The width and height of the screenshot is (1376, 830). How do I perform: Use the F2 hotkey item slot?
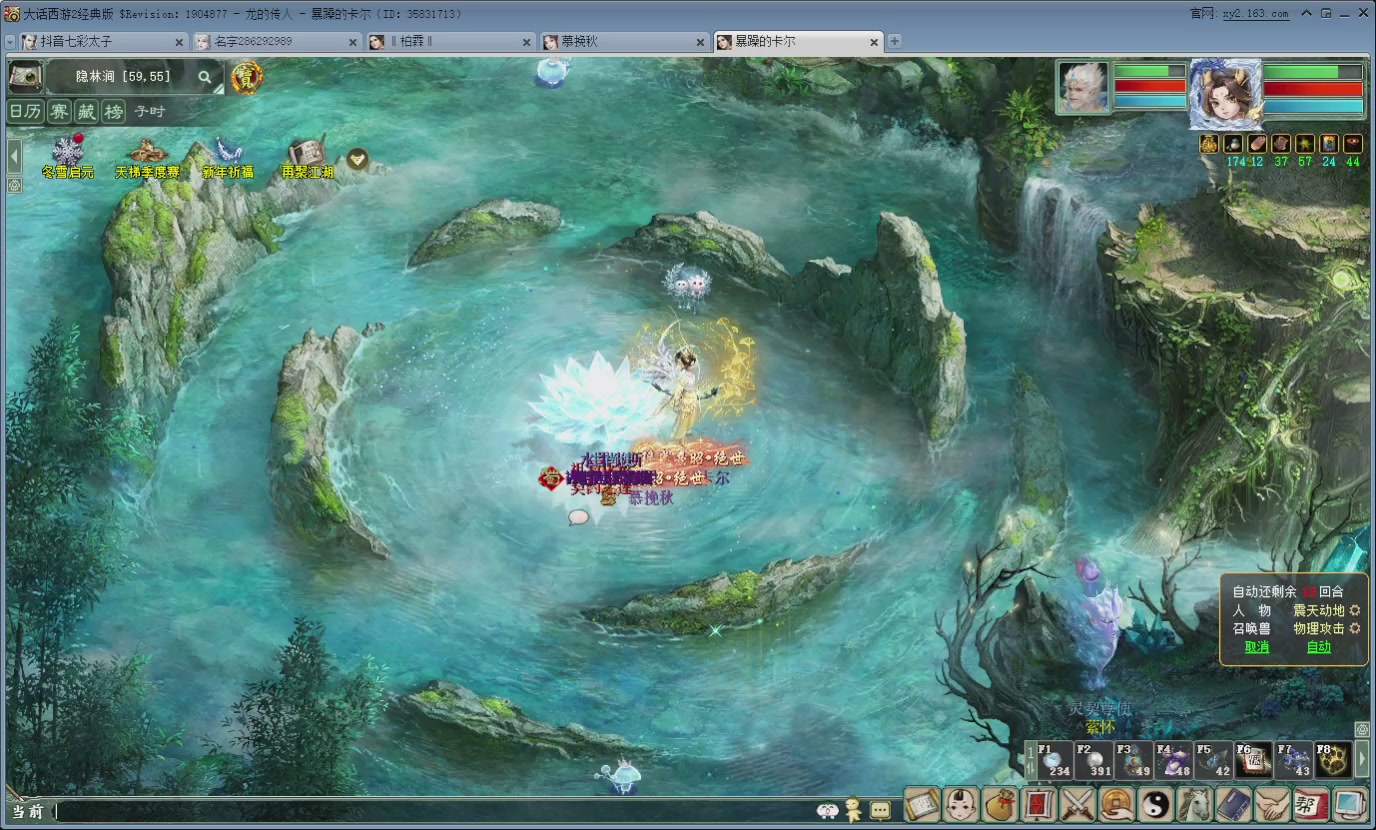pyautogui.click(x=1094, y=760)
